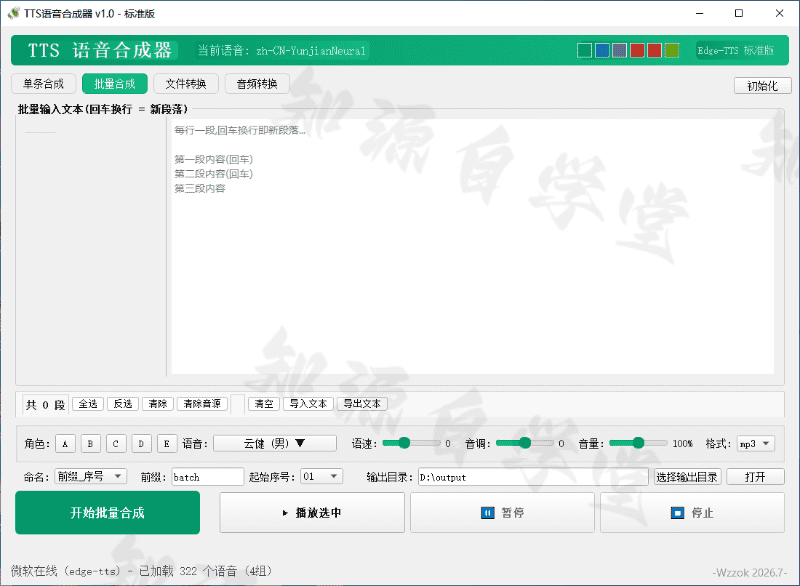The height and width of the screenshot is (586, 800).
Task: Maximize the TTS语音合成器 window
Action: click(x=739, y=13)
